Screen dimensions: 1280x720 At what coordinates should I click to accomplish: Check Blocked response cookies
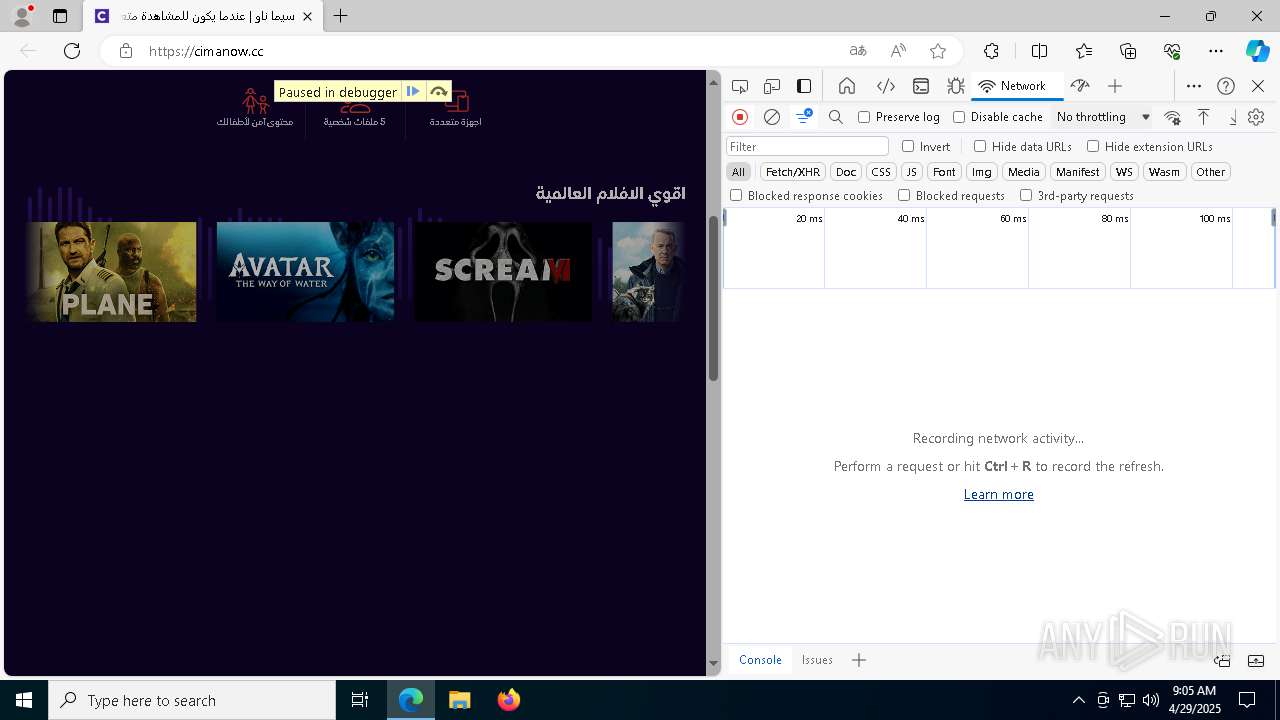[x=736, y=196]
